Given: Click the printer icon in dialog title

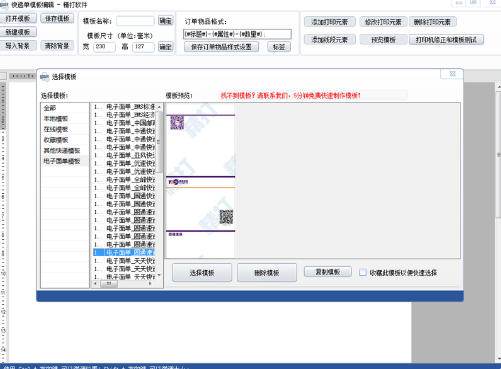Looking at the screenshot, I should (x=45, y=77).
